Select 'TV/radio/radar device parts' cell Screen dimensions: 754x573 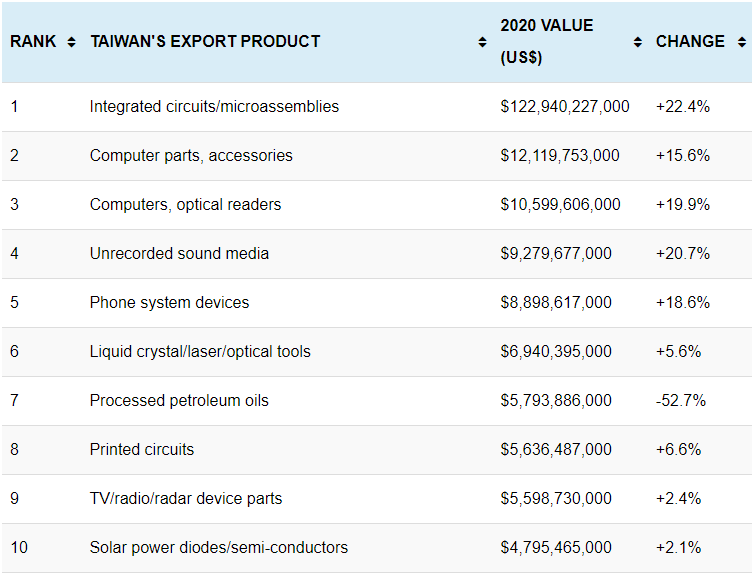coord(186,498)
